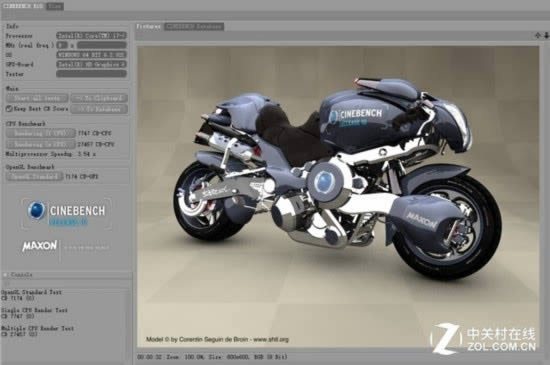Open the CINEBENCH R10 menu
550x365 pixels.
click(23, 6)
